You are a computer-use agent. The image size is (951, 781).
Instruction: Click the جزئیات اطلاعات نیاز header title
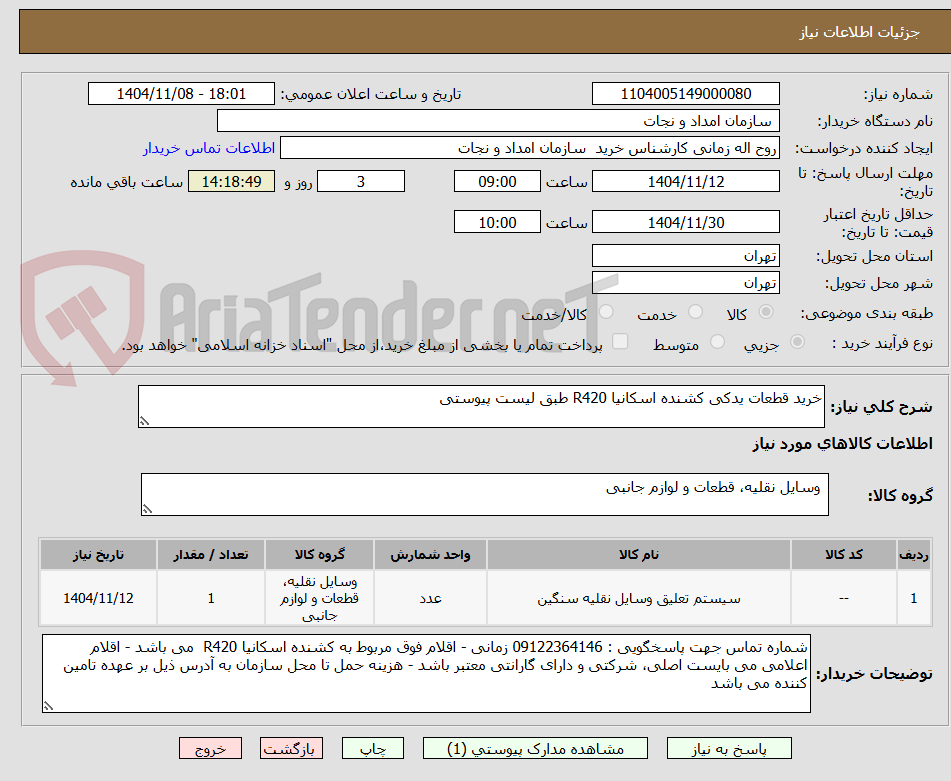point(859,32)
